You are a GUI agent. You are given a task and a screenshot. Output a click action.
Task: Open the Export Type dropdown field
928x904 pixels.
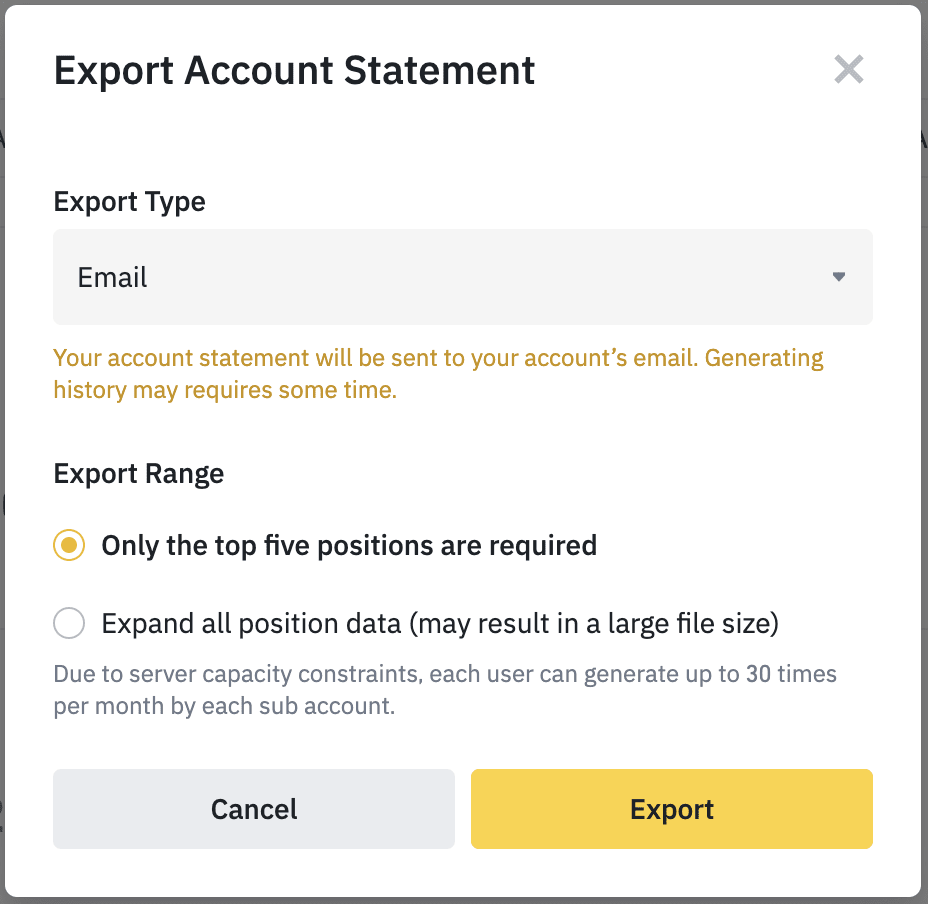pos(462,277)
